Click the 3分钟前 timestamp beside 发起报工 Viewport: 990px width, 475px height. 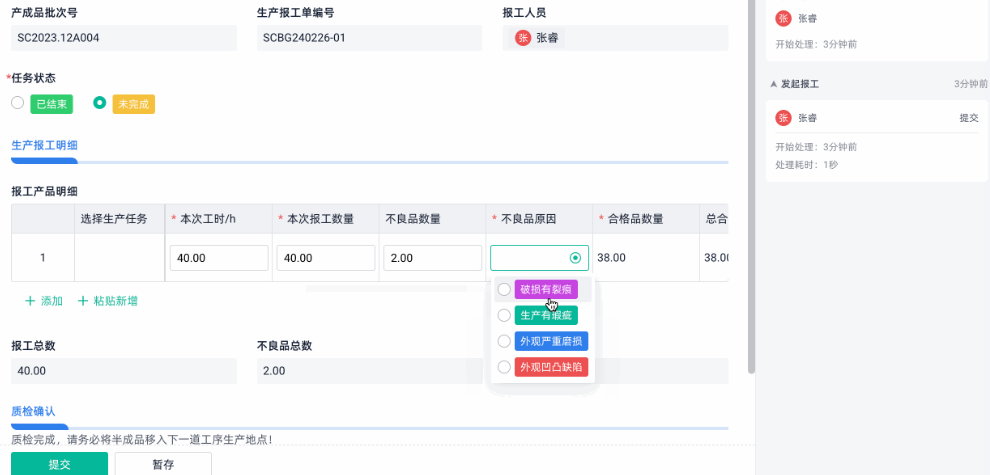[970, 84]
